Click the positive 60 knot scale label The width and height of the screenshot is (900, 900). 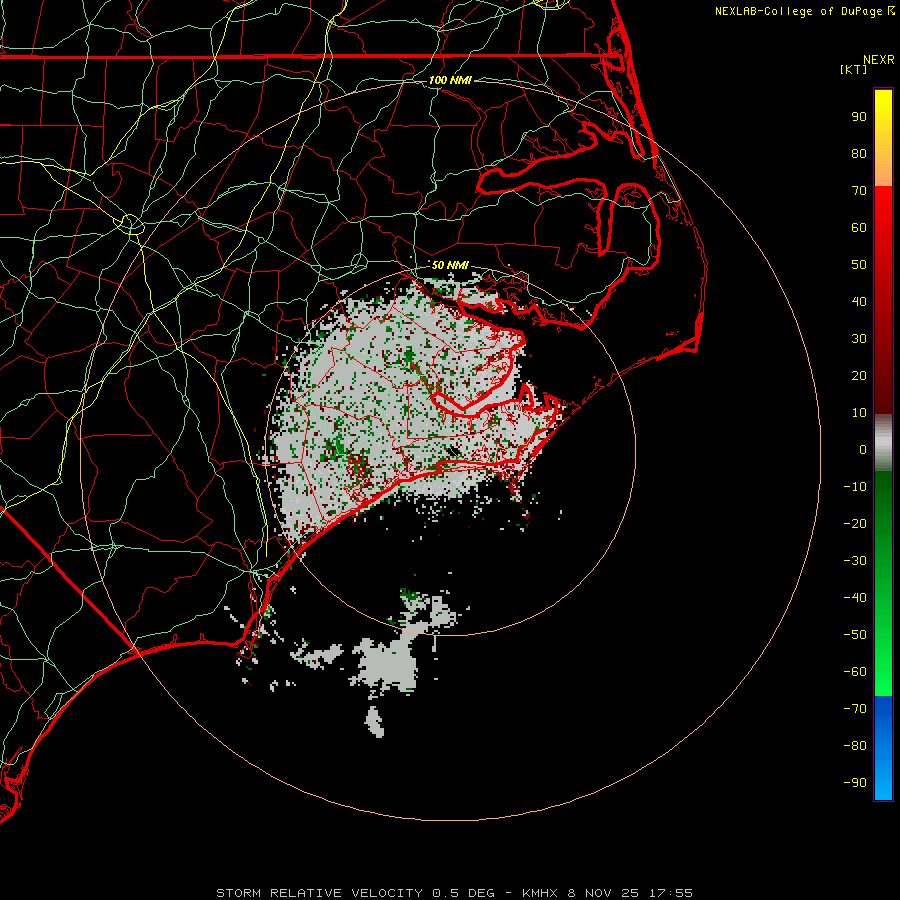[859, 227]
